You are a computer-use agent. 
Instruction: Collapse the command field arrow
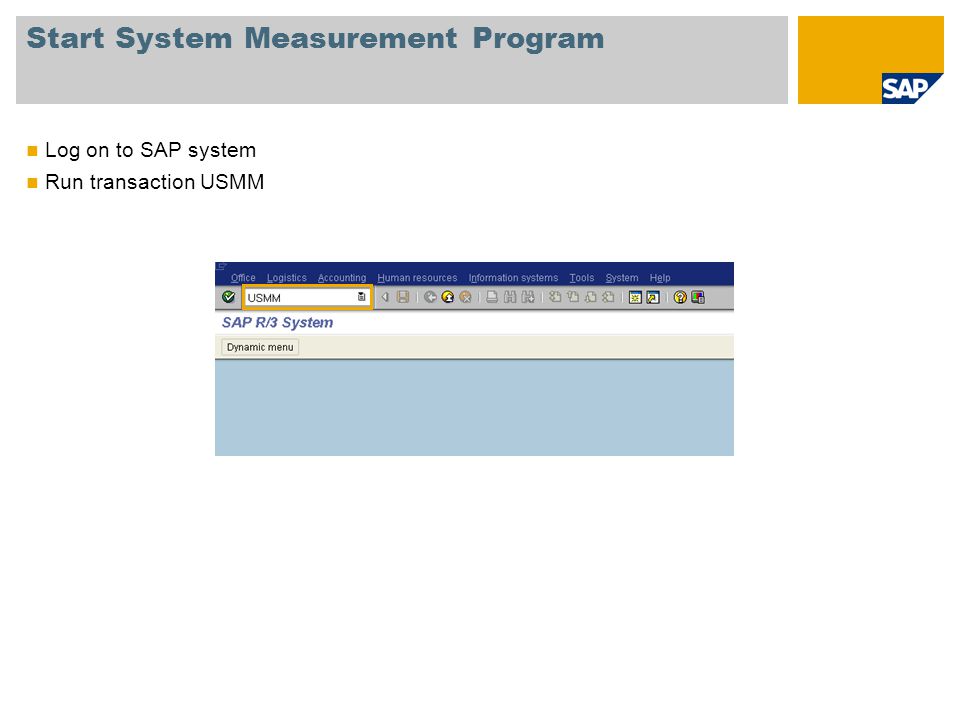click(385, 298)
